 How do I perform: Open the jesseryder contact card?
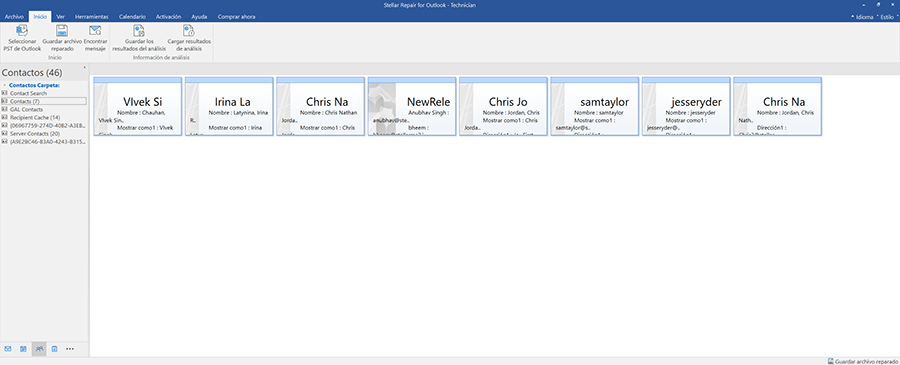[x=686, y=106]
